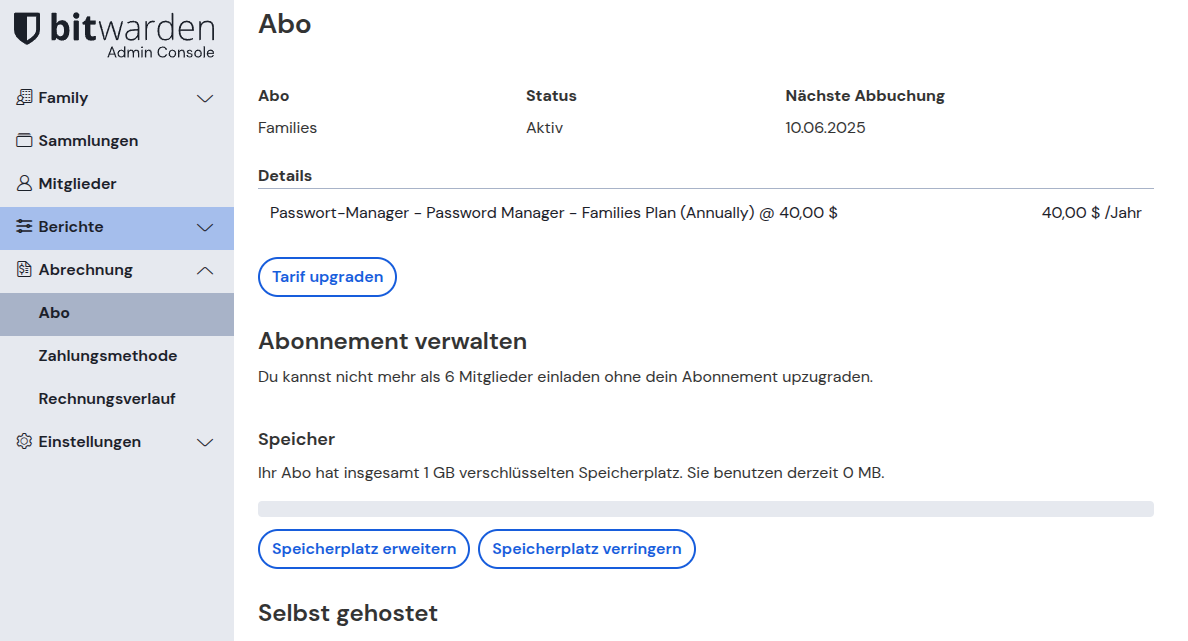Click the 6 Mitglieder limit notice
Screen dimensions: 1188x641
click(565, 377)
